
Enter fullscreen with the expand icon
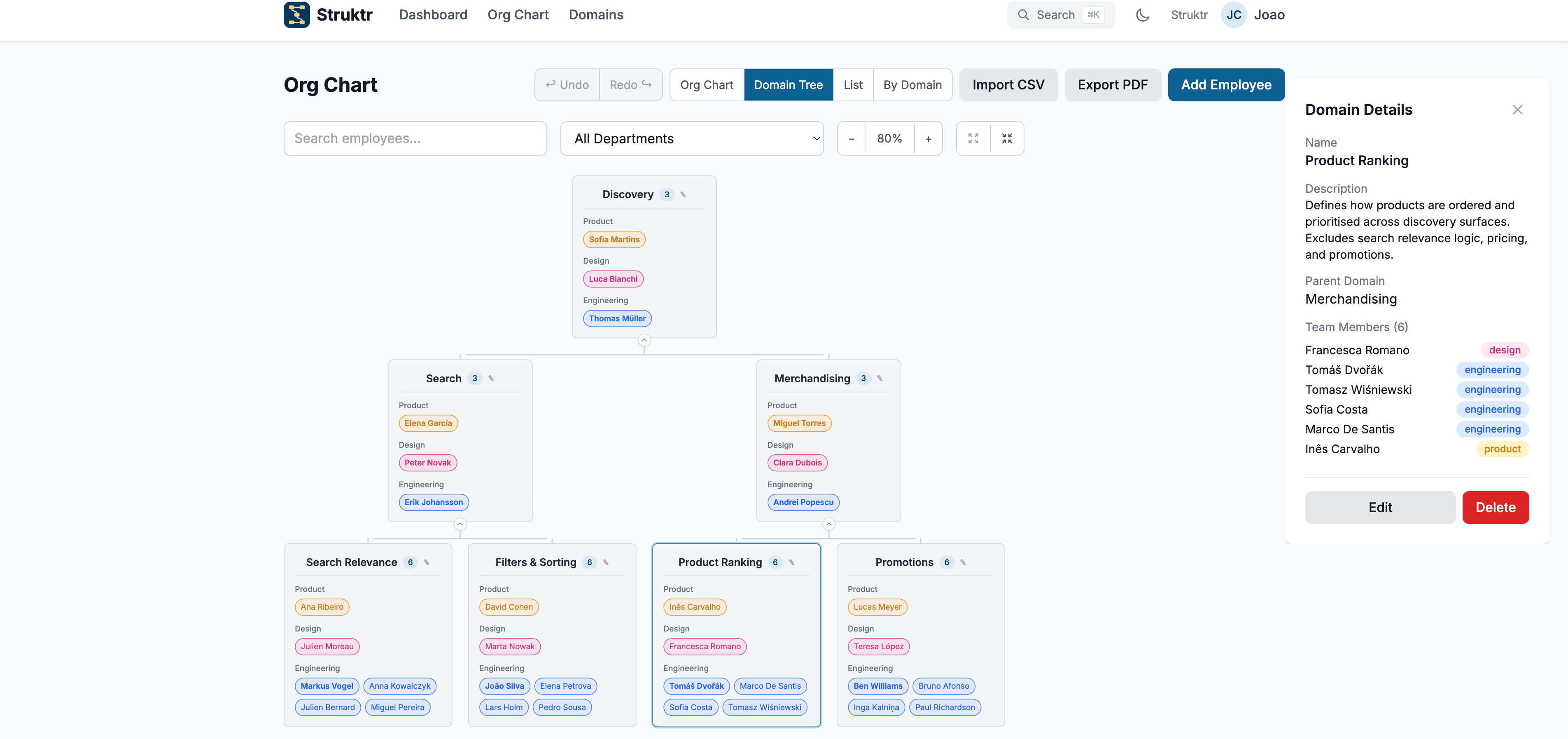(973, 138)
